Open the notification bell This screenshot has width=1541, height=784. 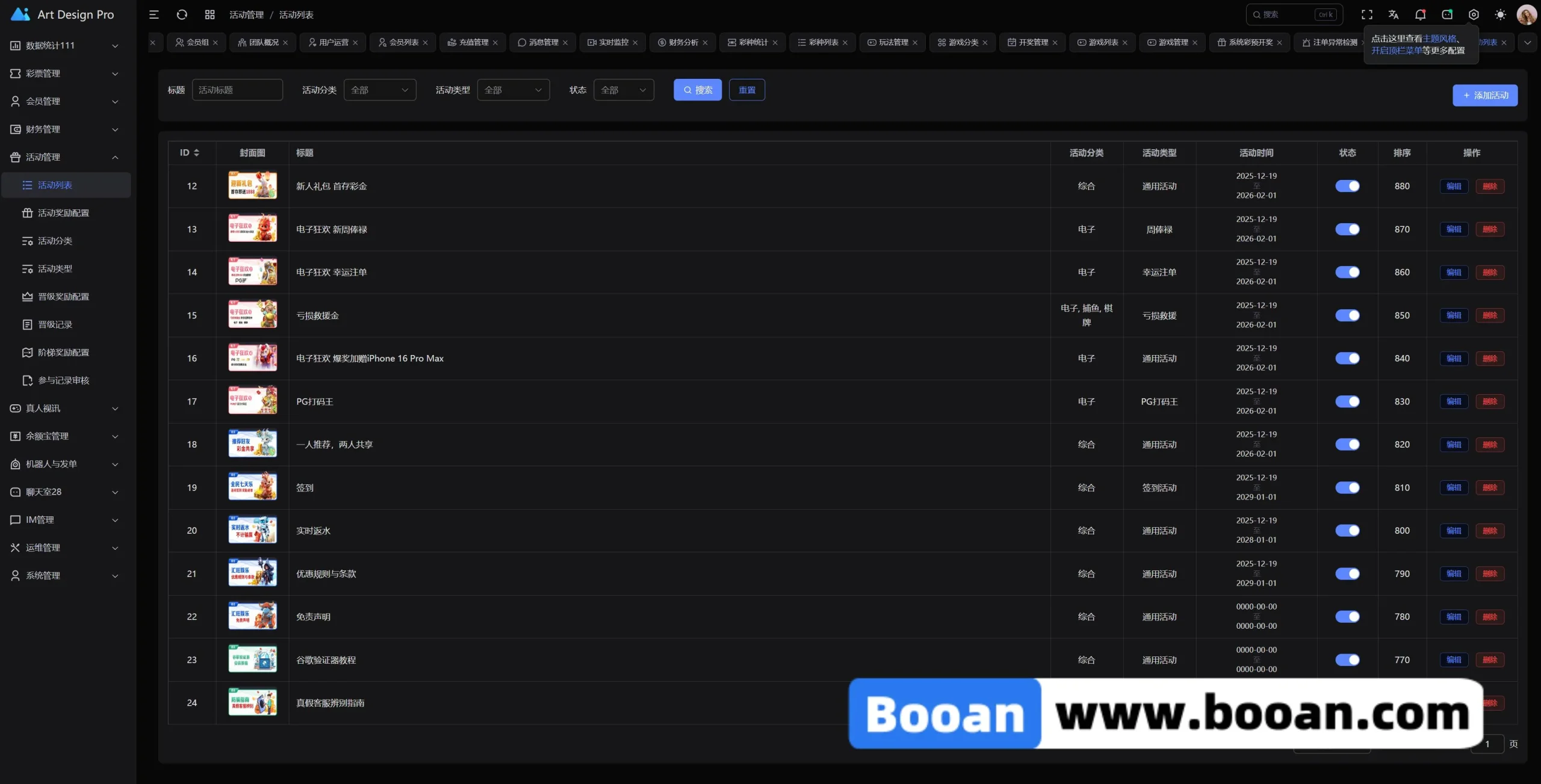[1420, 14]
